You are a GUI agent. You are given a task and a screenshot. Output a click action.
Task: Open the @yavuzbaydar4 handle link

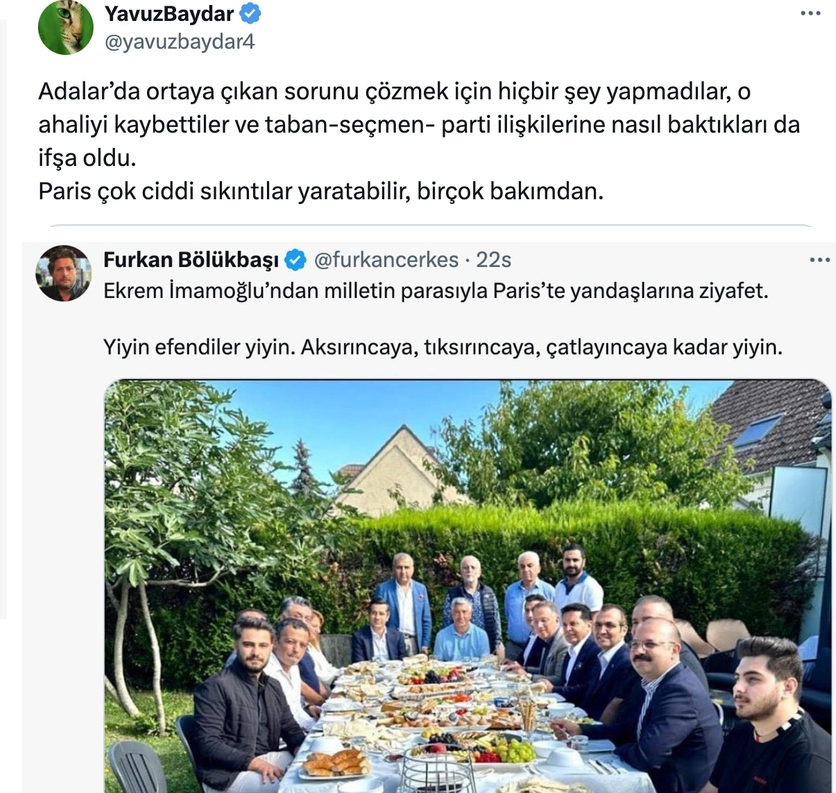point(180,42)
